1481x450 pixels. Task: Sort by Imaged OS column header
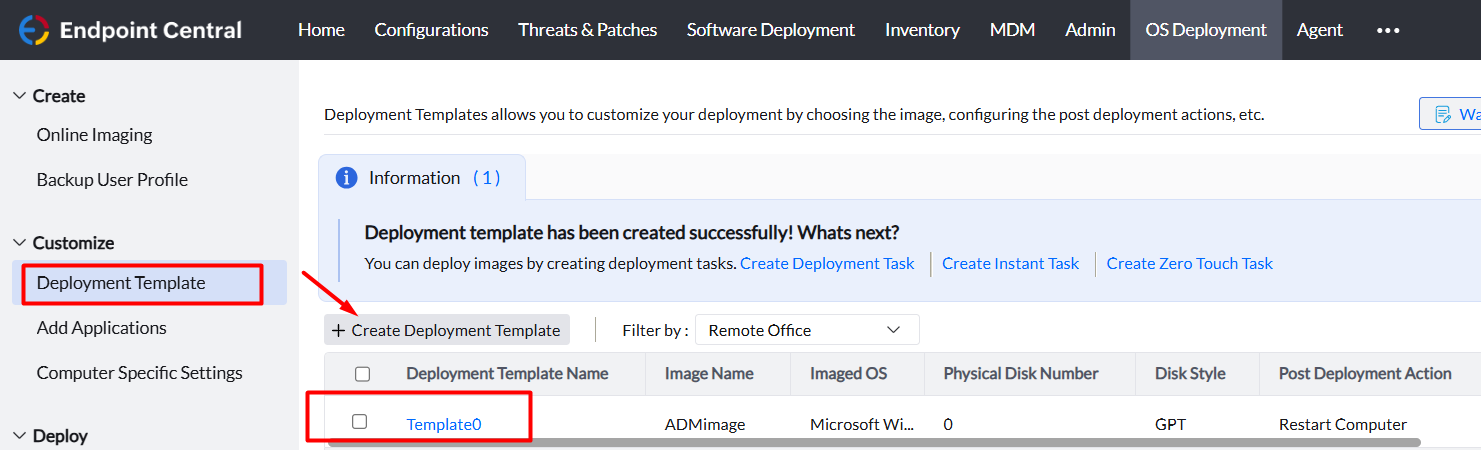click(x=849, y=374)
